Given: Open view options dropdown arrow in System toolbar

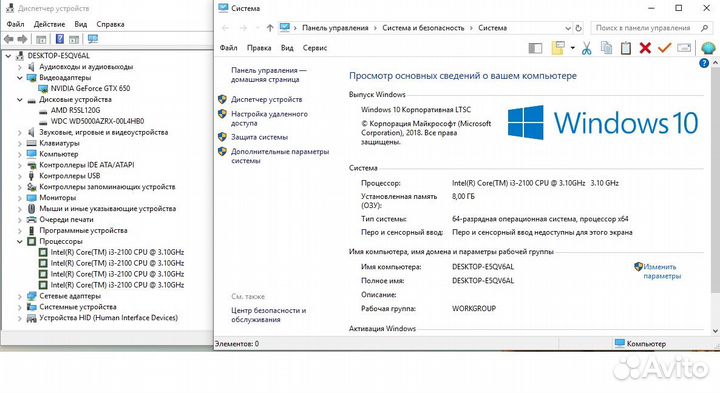Looking at the screenshot, I should [573, 48].
